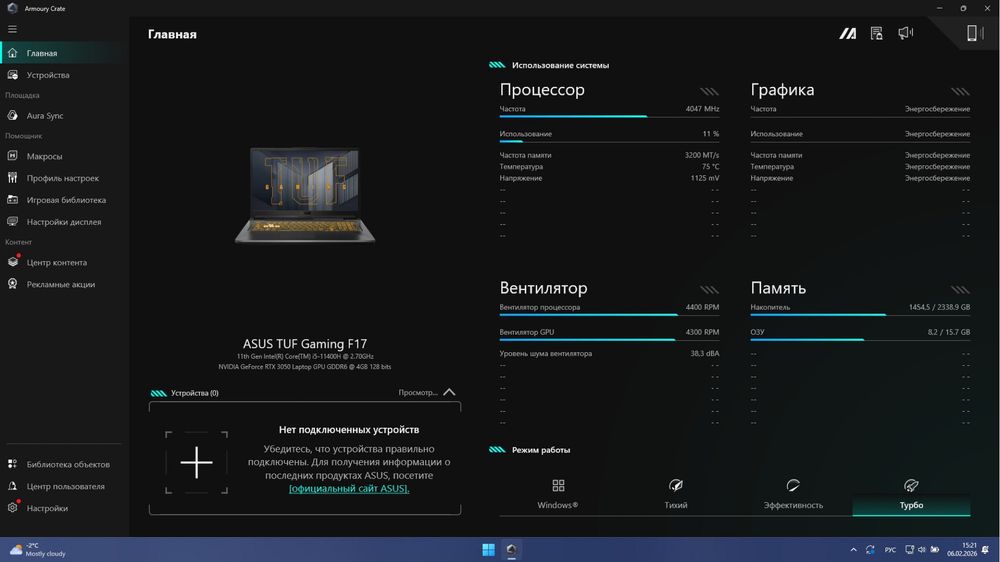Click the Настройки gear icon
Image resolution: width=1000 pixels, height=562 pixels.
pyautogui.click(x=12, y=508)
